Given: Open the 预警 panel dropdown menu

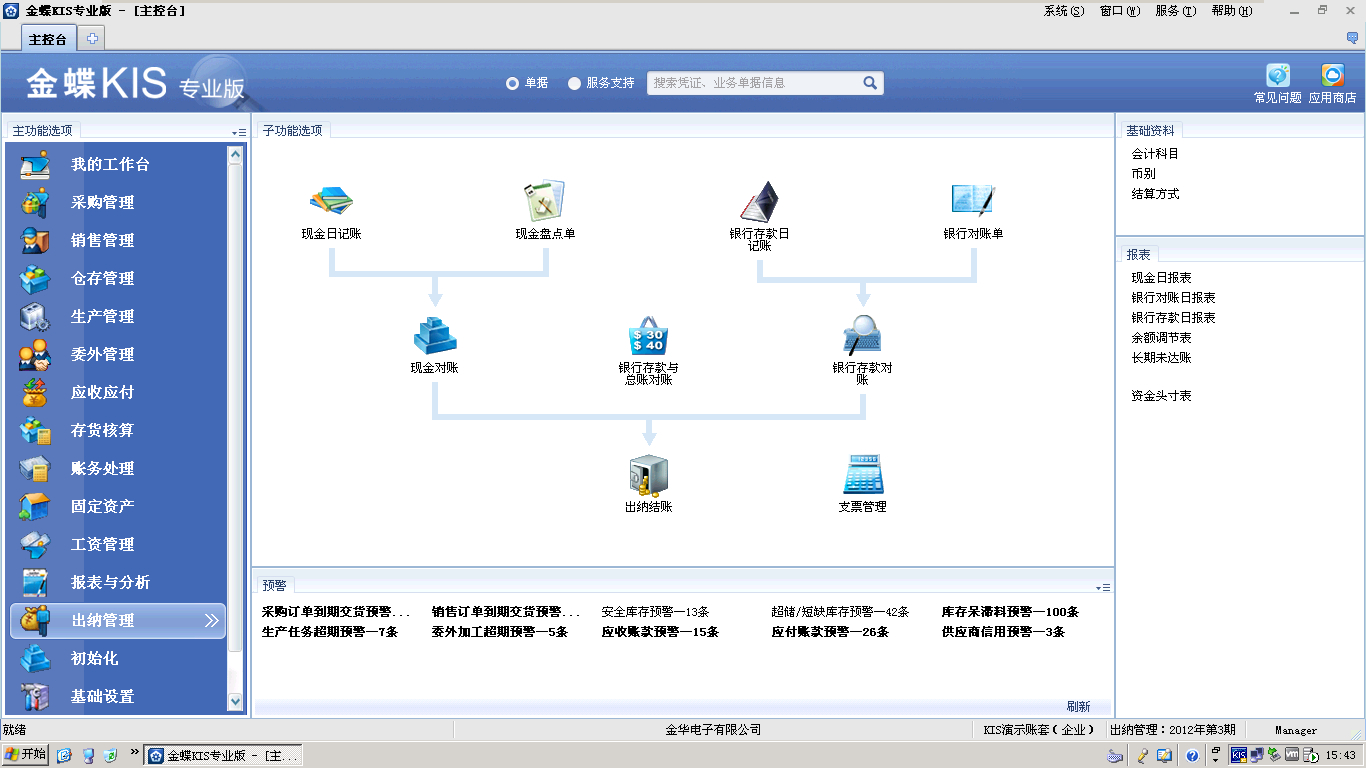Looking at the screenshot, I should 1103,587.
